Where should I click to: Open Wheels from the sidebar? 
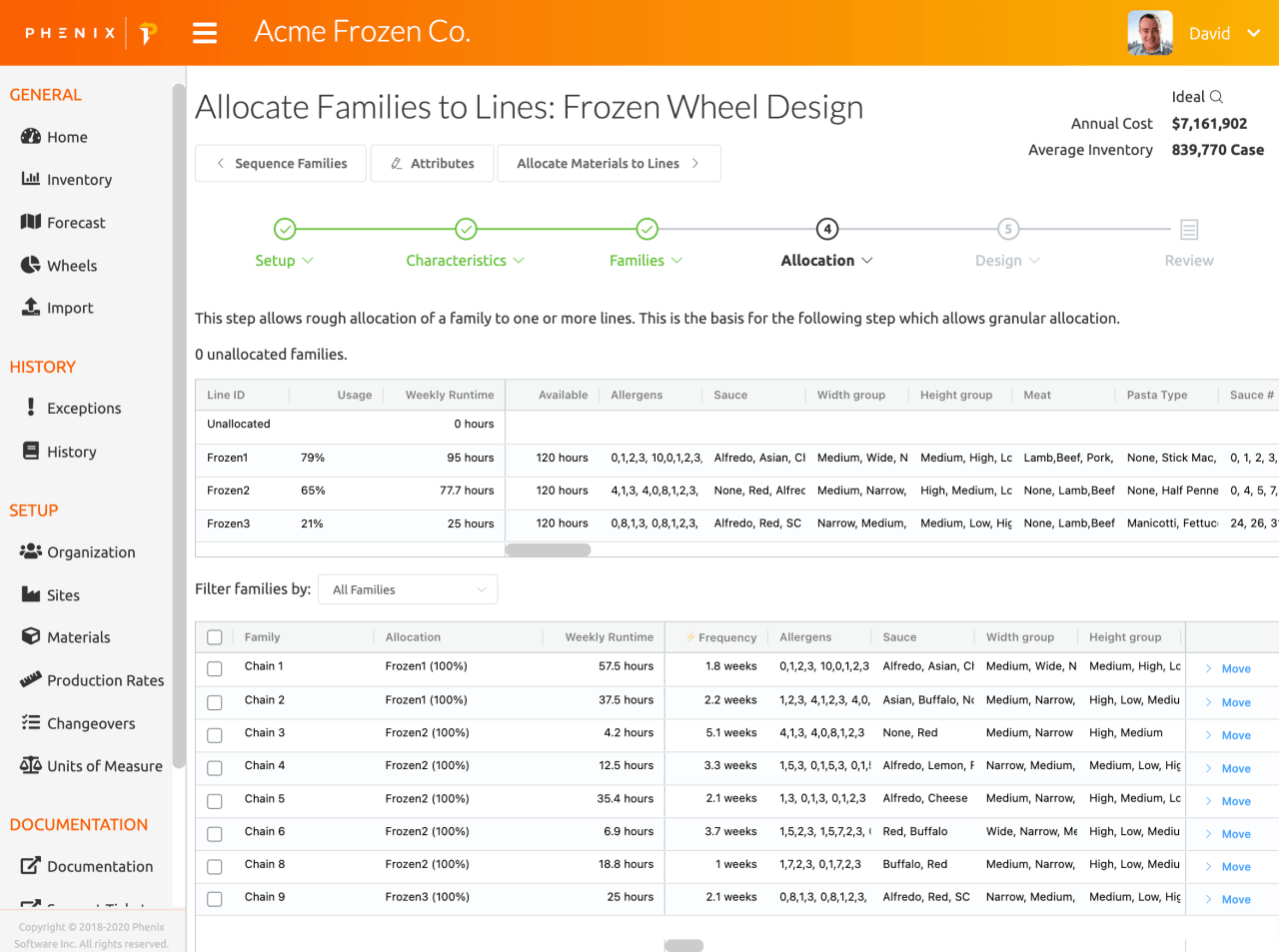72,266
